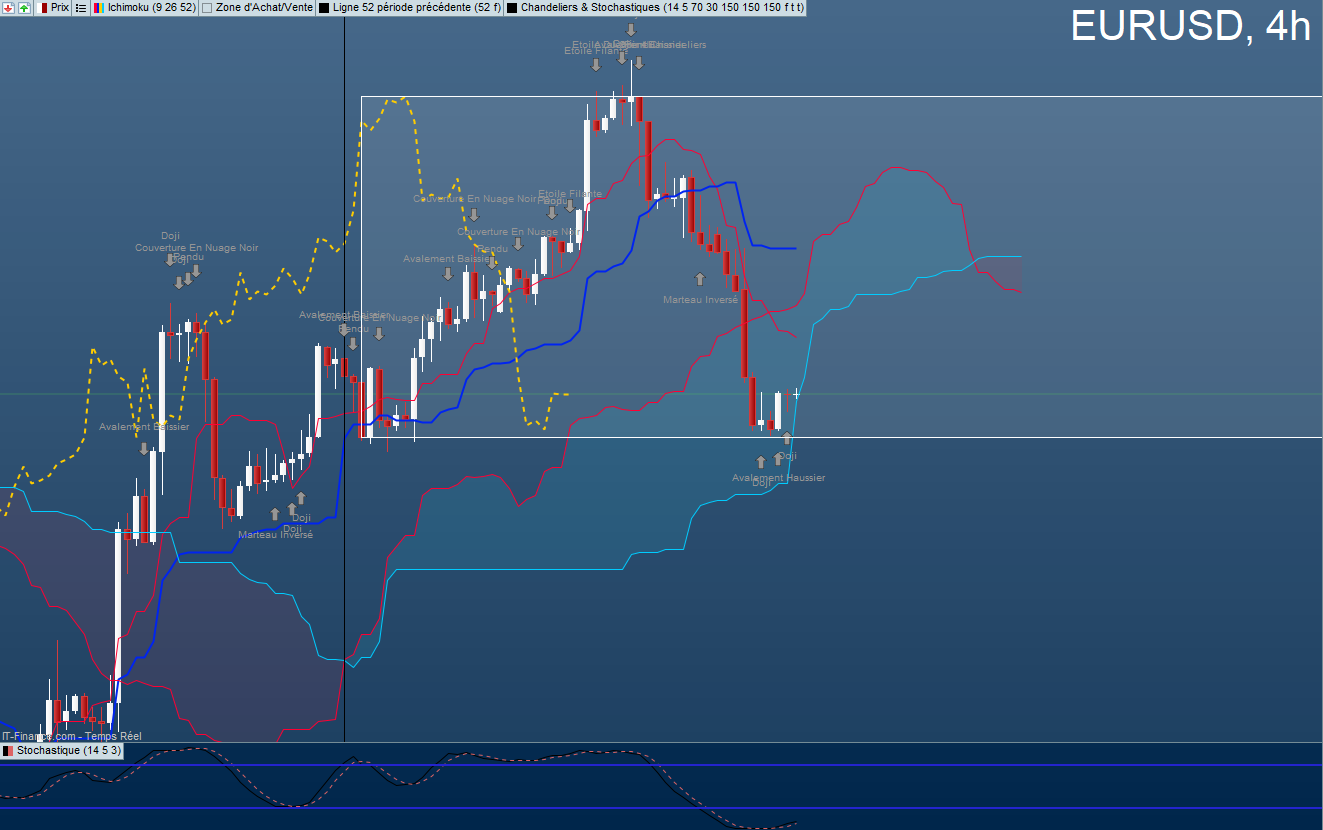Click the red down-arrow icon in top toolbar
The height and width of the screenshot is (830, 1323).
click(8, 7)
